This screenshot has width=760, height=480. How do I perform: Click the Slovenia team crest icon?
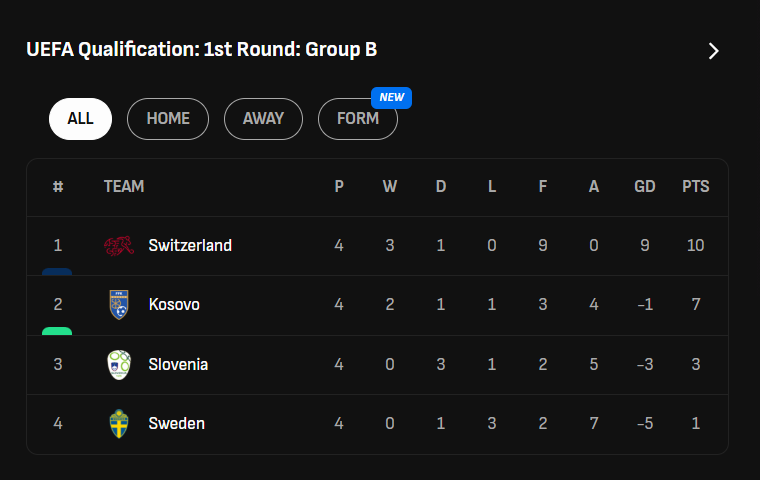pyautogui.click(x=118, y=364)
